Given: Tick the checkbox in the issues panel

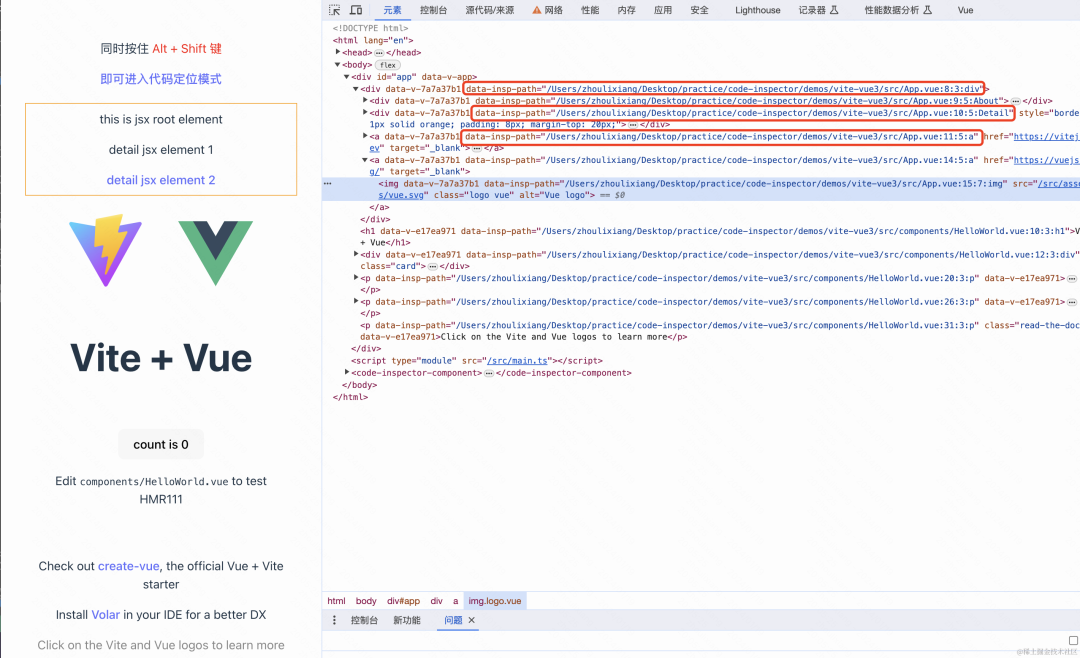Looking at the screenshot, I should pos(1073,641).
